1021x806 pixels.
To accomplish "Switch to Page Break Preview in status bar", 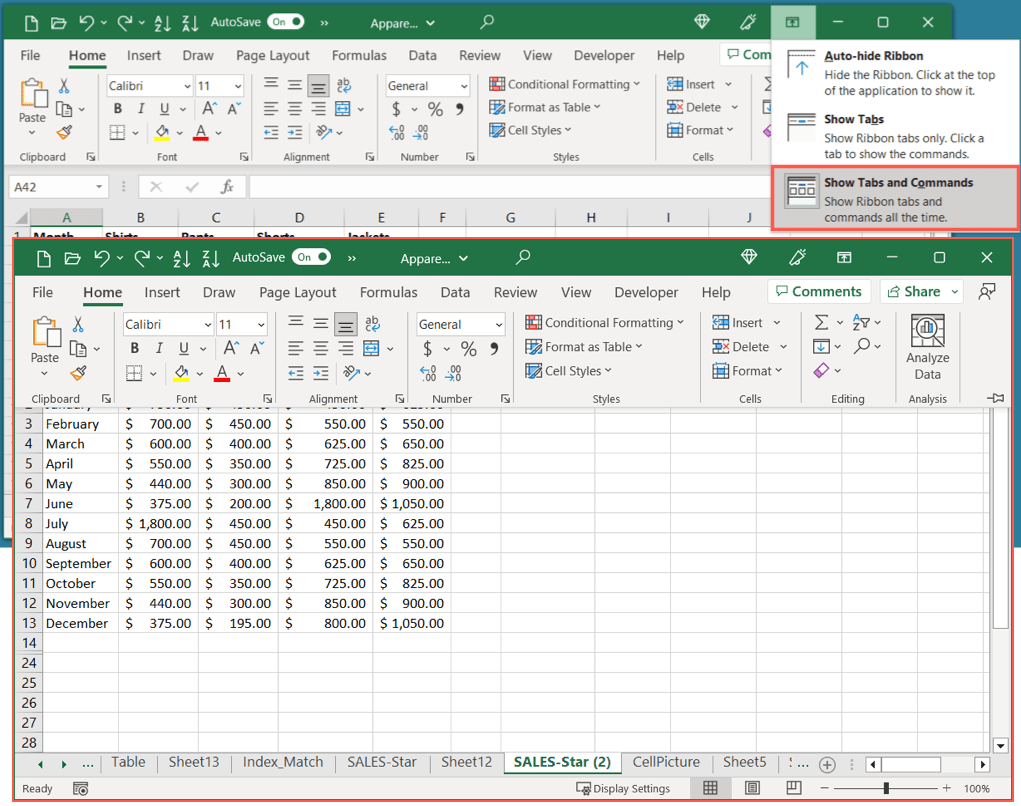I will [x=793, y=788].
